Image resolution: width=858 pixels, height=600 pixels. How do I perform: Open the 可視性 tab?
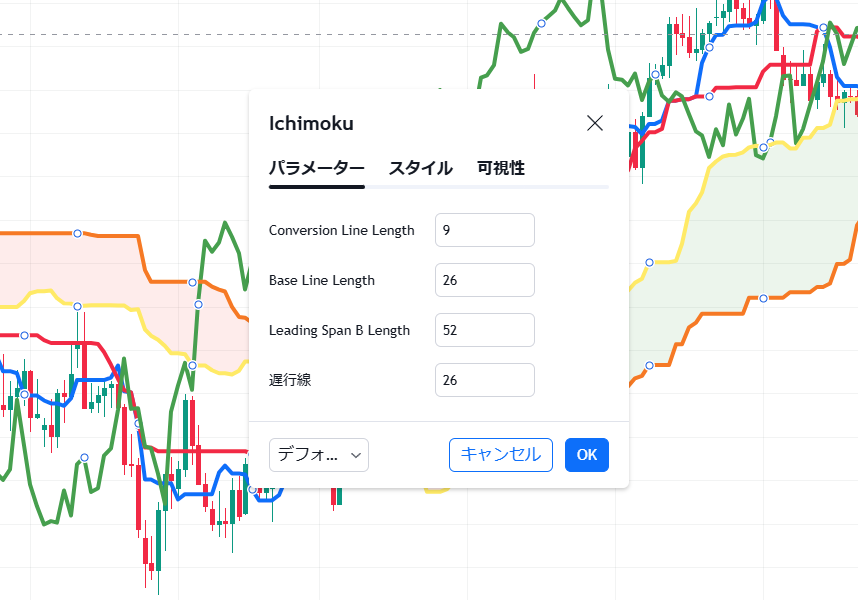pos(502,169)
